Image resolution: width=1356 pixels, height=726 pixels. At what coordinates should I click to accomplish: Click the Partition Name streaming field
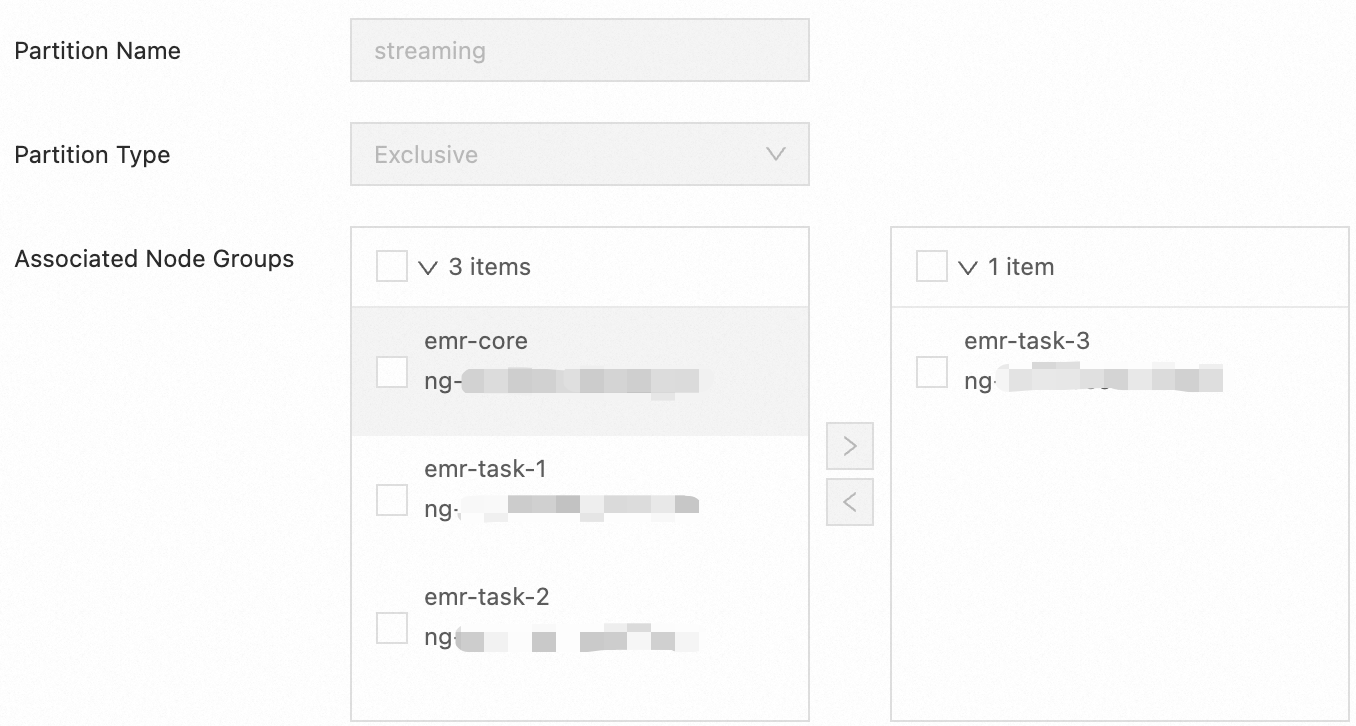tap(579, 51)
